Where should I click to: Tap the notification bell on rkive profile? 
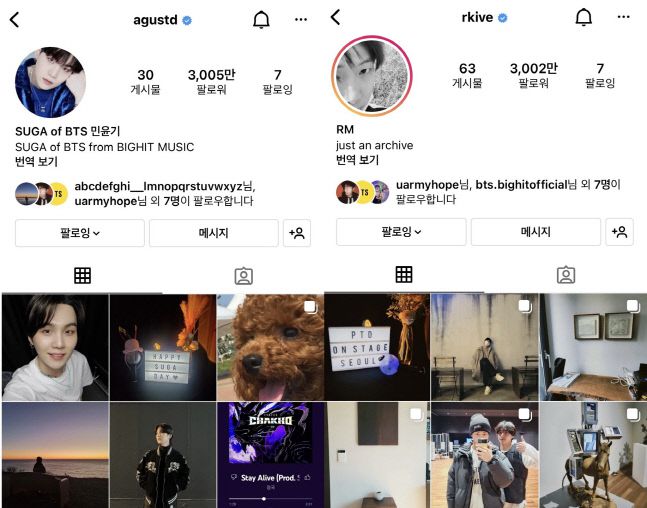point(583,17)
